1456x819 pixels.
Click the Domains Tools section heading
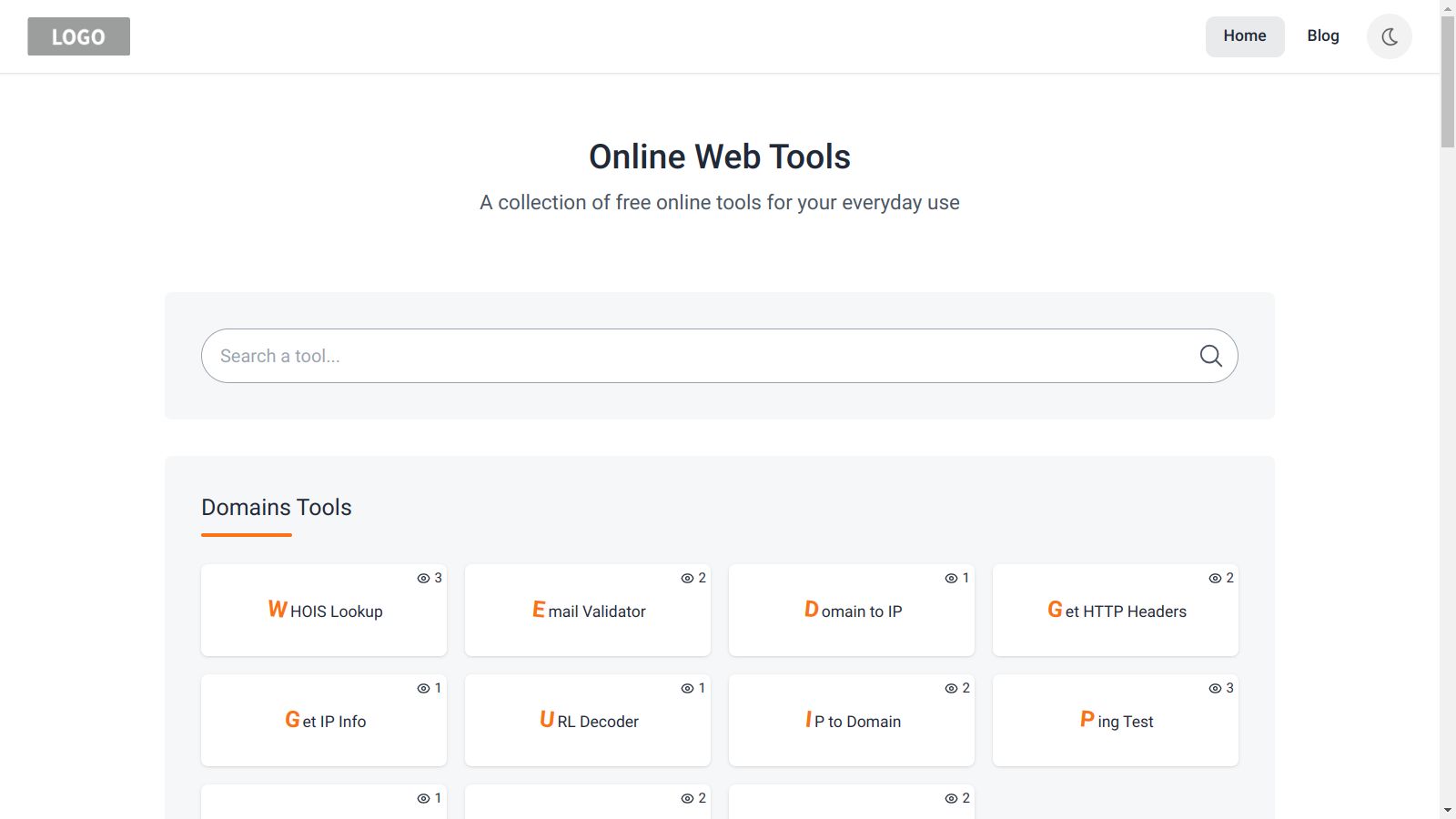click(x=277, y=508)
